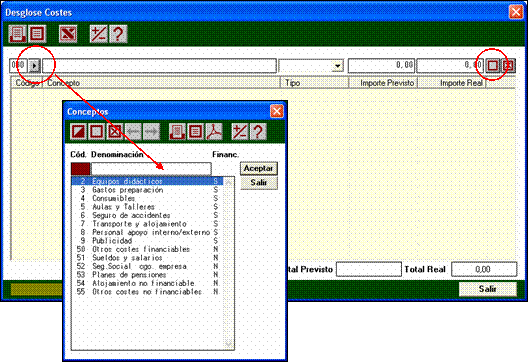Image resolution: width=528 pixels, height=362 pixels.
Task: Click the Concepto column header
Action: 162,83
